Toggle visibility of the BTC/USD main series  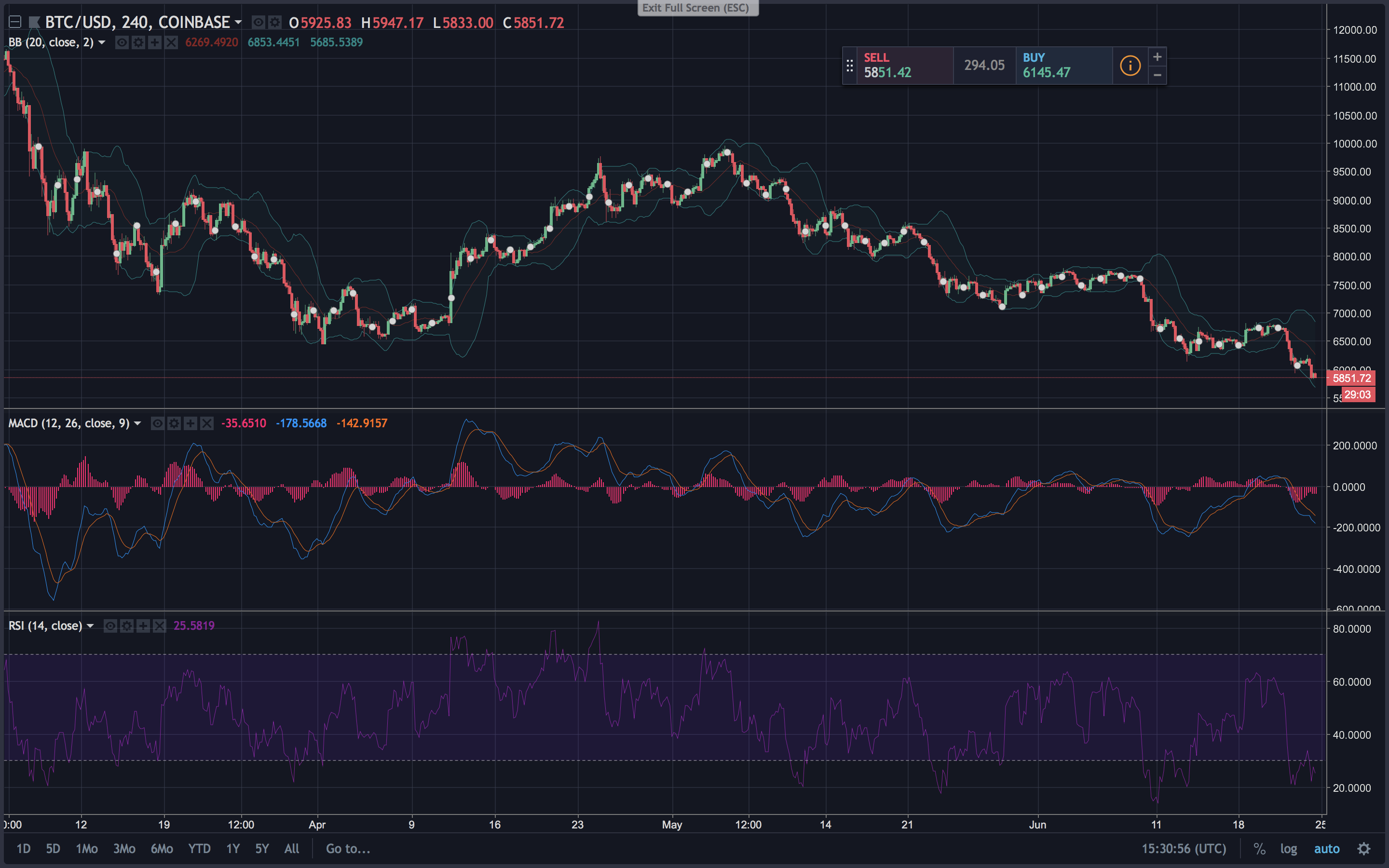259,22
